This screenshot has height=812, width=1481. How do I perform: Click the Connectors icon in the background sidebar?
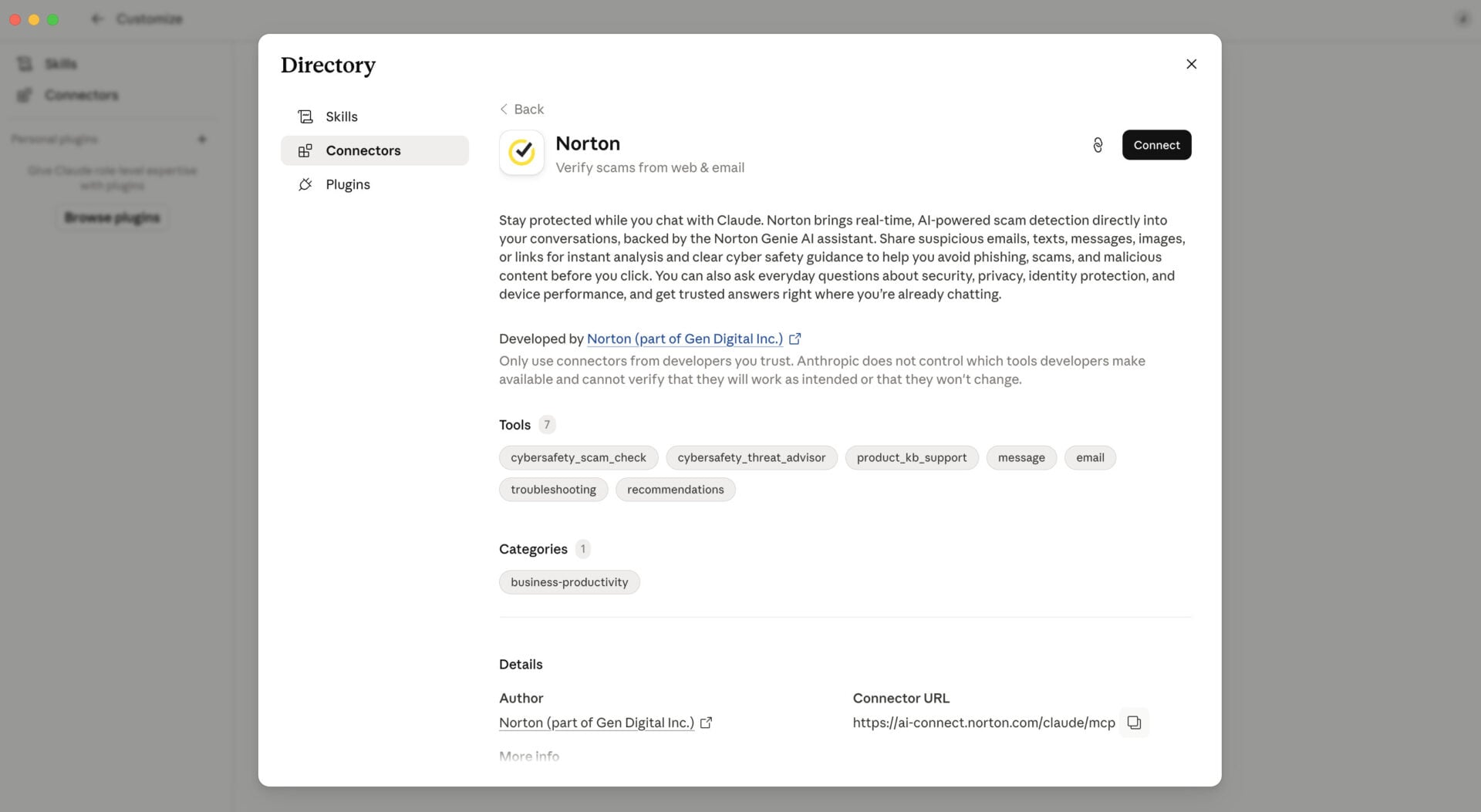(25, 95)
